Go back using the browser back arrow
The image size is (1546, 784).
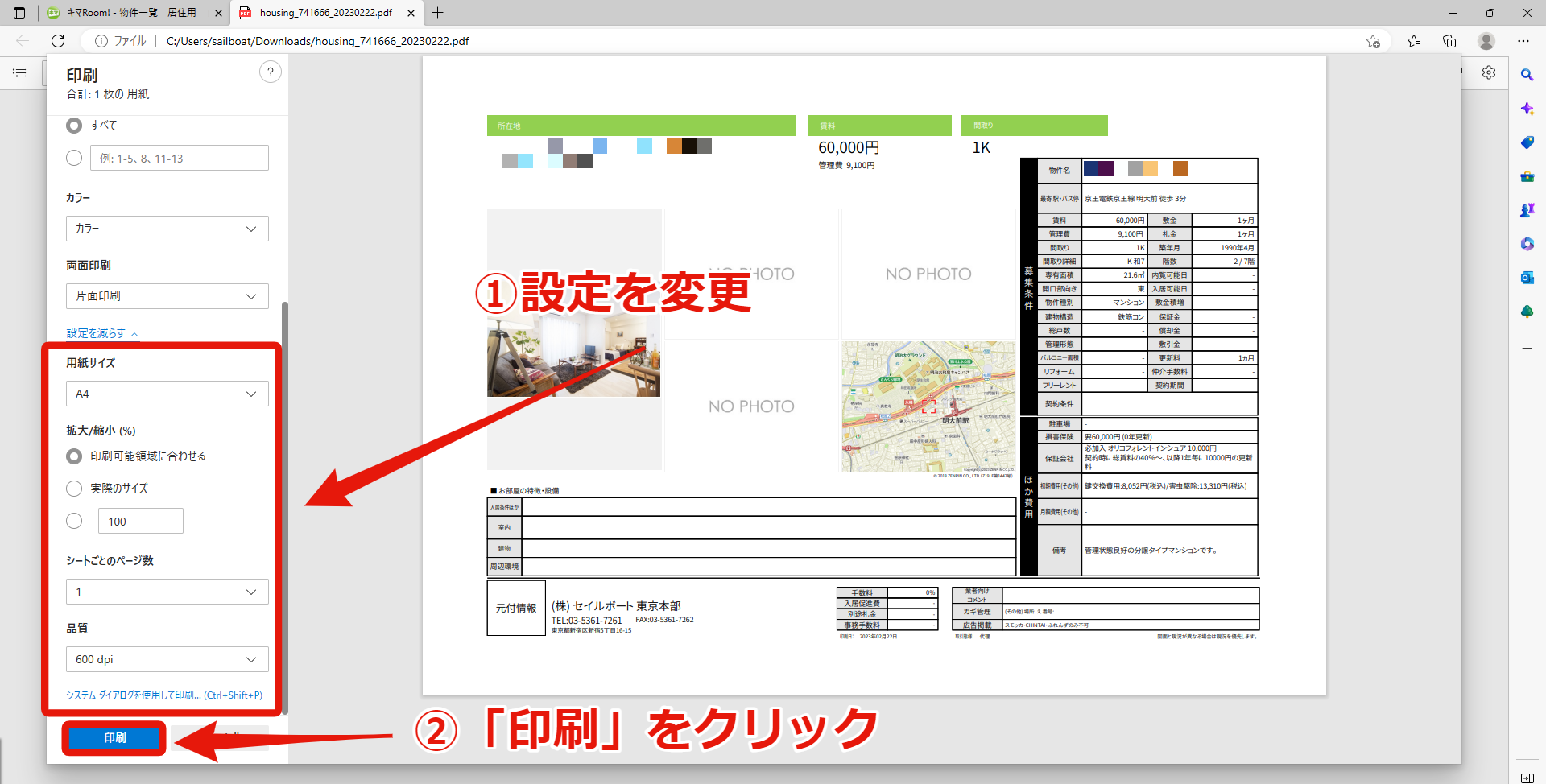(x=23, y=41)
